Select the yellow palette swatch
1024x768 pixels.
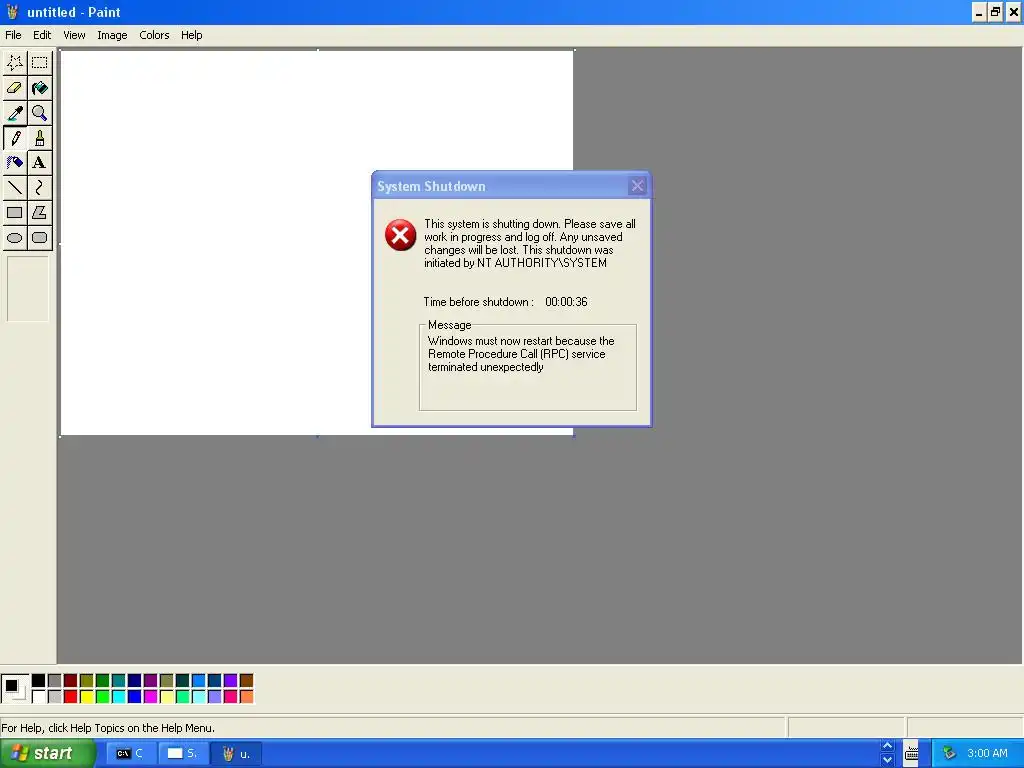pos(86,697)
